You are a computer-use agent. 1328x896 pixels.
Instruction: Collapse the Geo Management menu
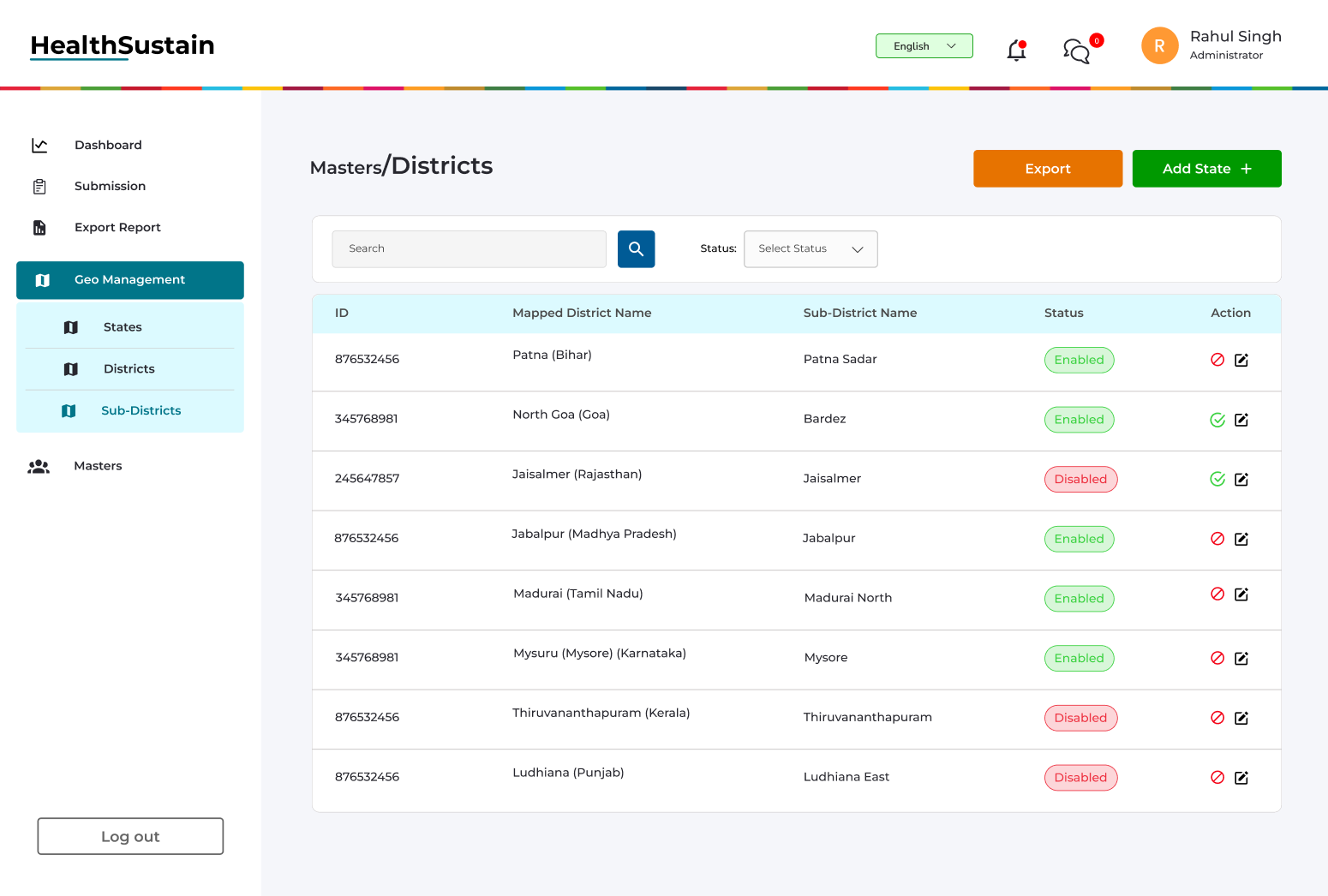[x=130, y=280]
